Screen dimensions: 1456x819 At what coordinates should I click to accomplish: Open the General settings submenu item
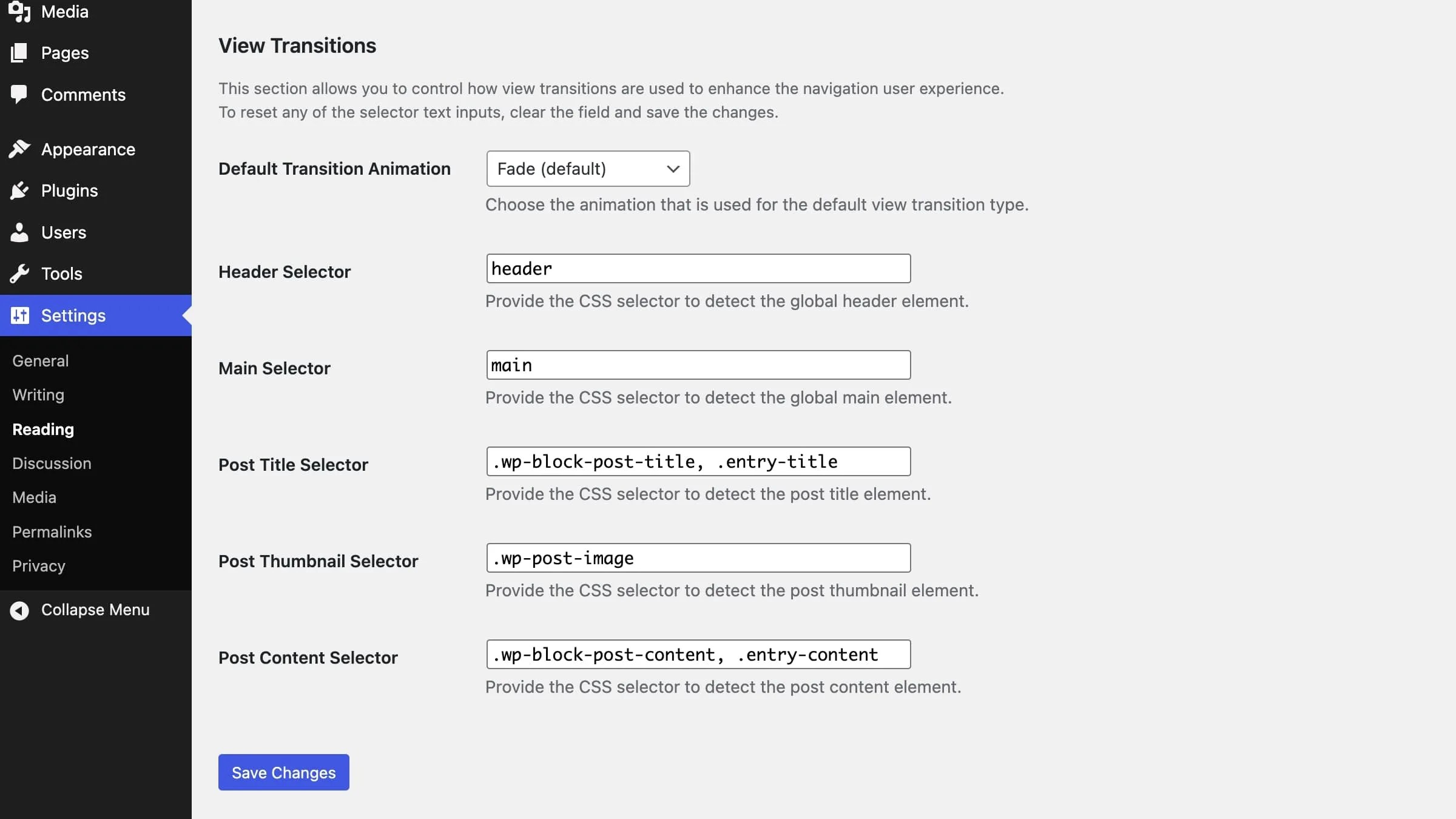[40, 361]
